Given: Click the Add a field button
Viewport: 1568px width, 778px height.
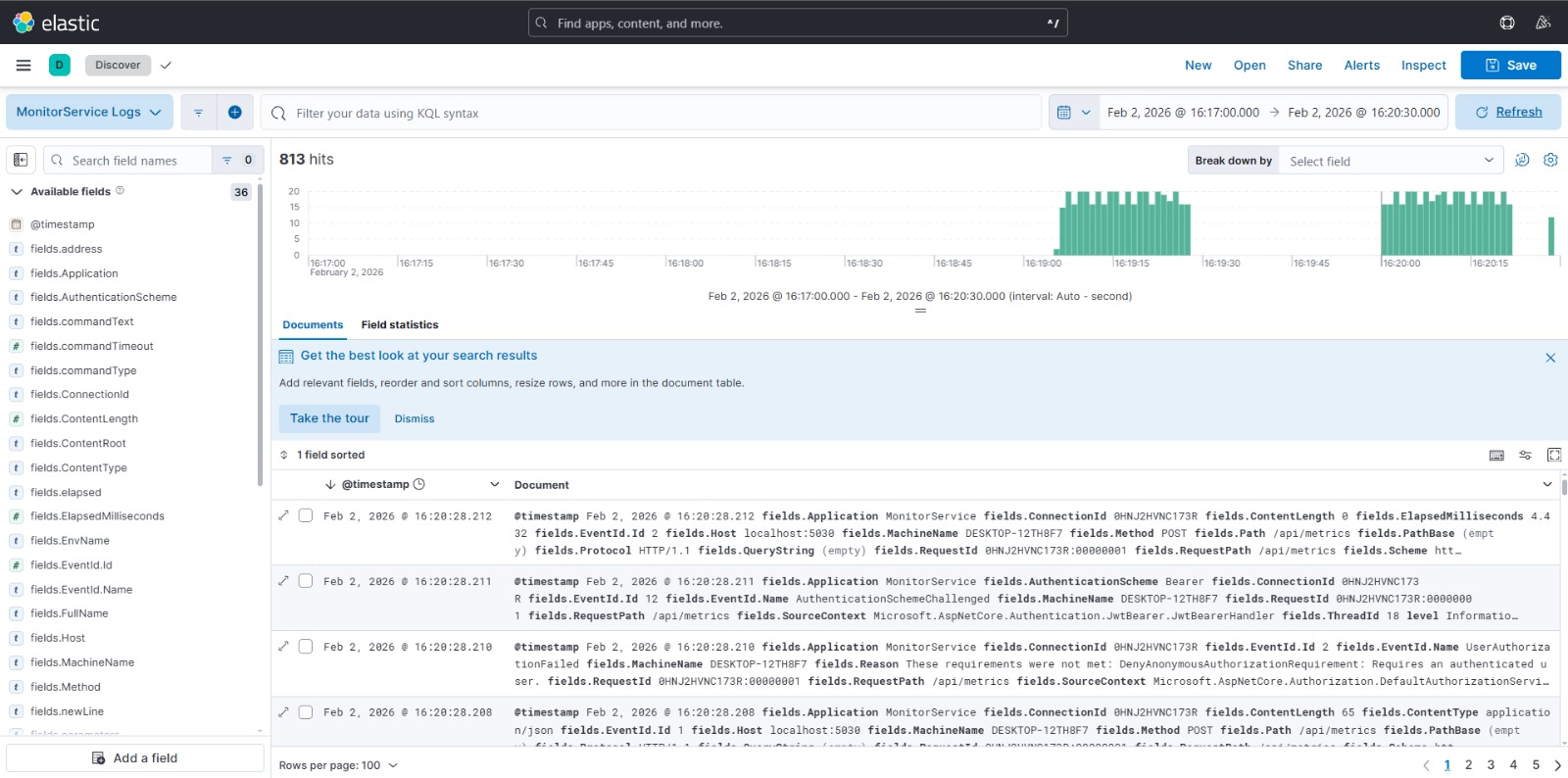Looking at the screenshot, I should point(135,758).
